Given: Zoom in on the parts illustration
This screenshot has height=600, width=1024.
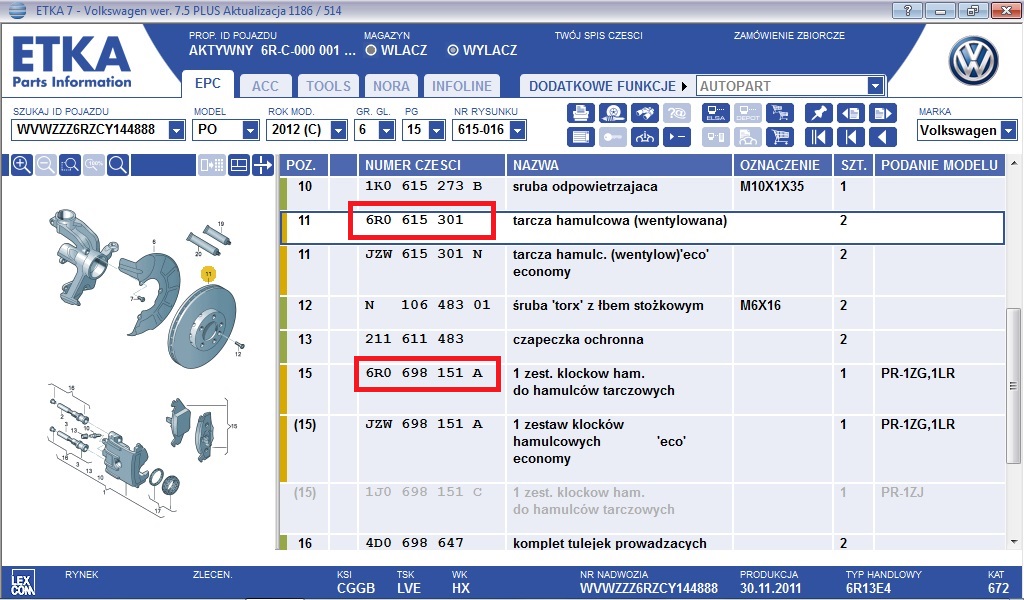Looking at the screenshot, I should [22, 165].
